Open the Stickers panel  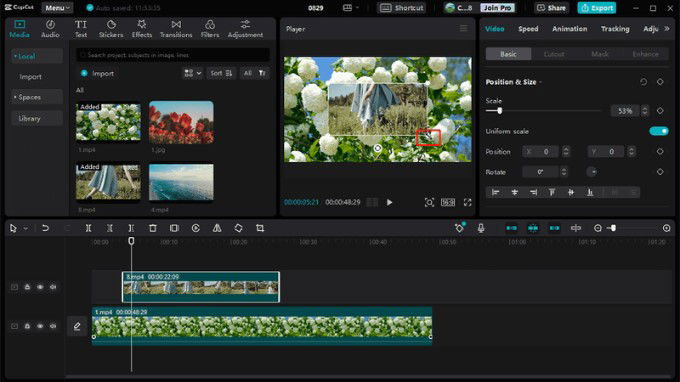111,29
